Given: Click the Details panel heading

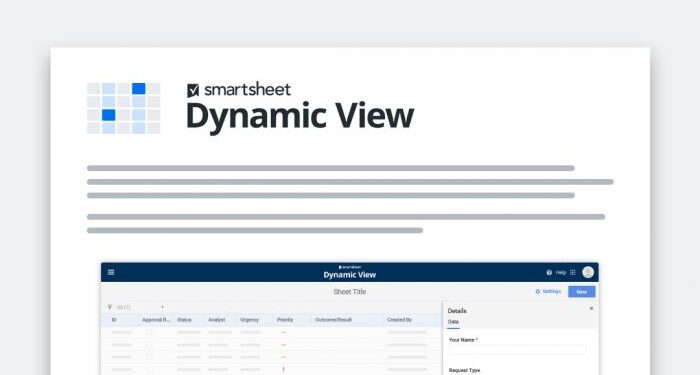Looking at the screenshot, I should click(457, 311).
